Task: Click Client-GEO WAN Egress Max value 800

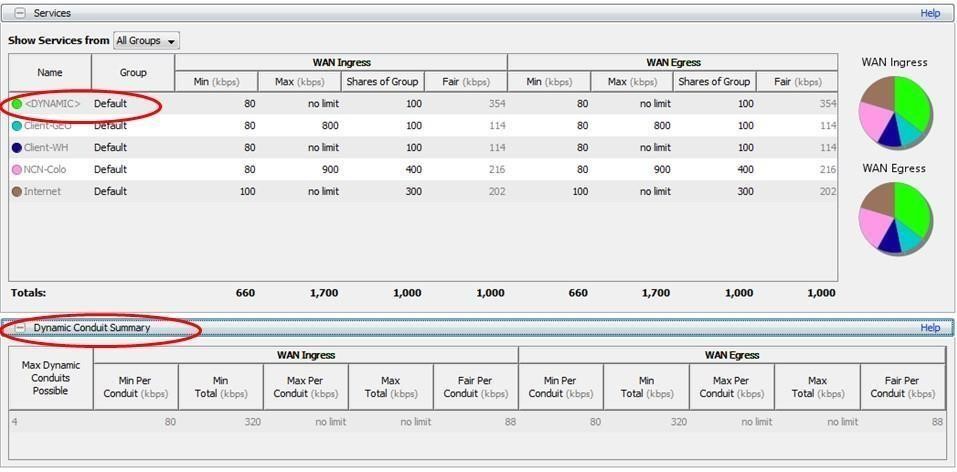Action: 661,126
